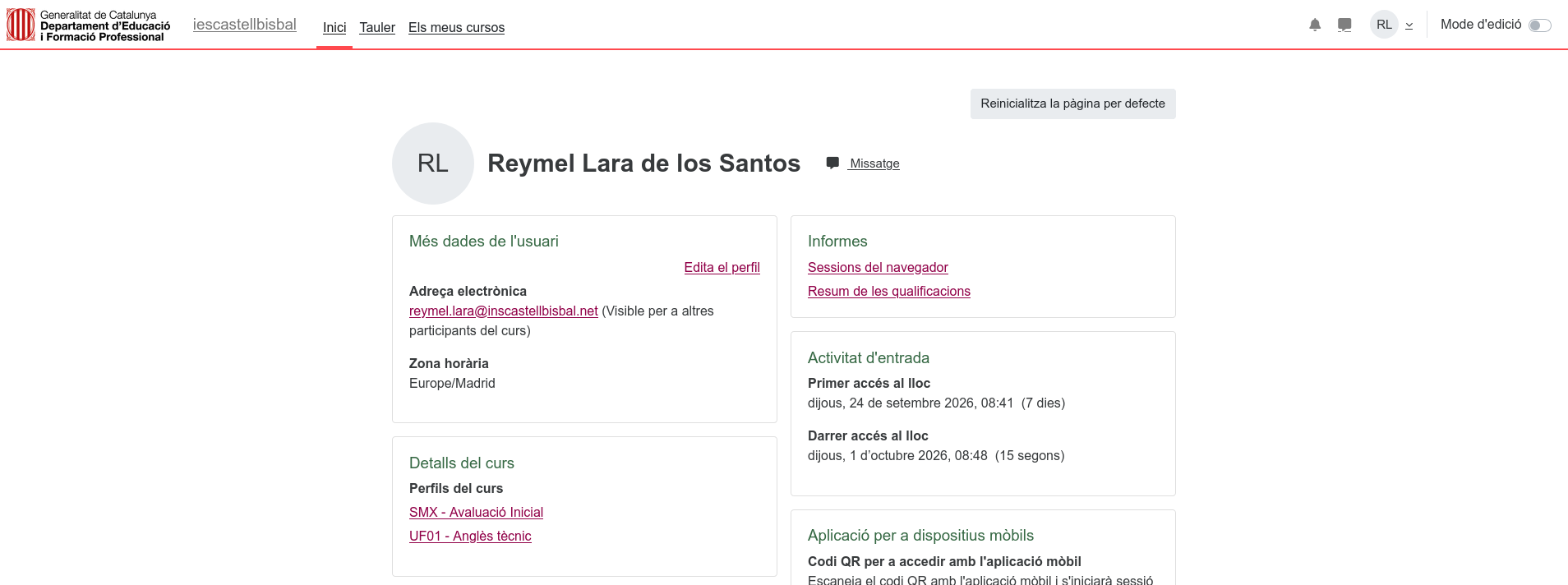The width and height of the screenshot is (1568, 585).
Task: Click the Missatge chat bubble icon
Action: [x=832, y=163]
